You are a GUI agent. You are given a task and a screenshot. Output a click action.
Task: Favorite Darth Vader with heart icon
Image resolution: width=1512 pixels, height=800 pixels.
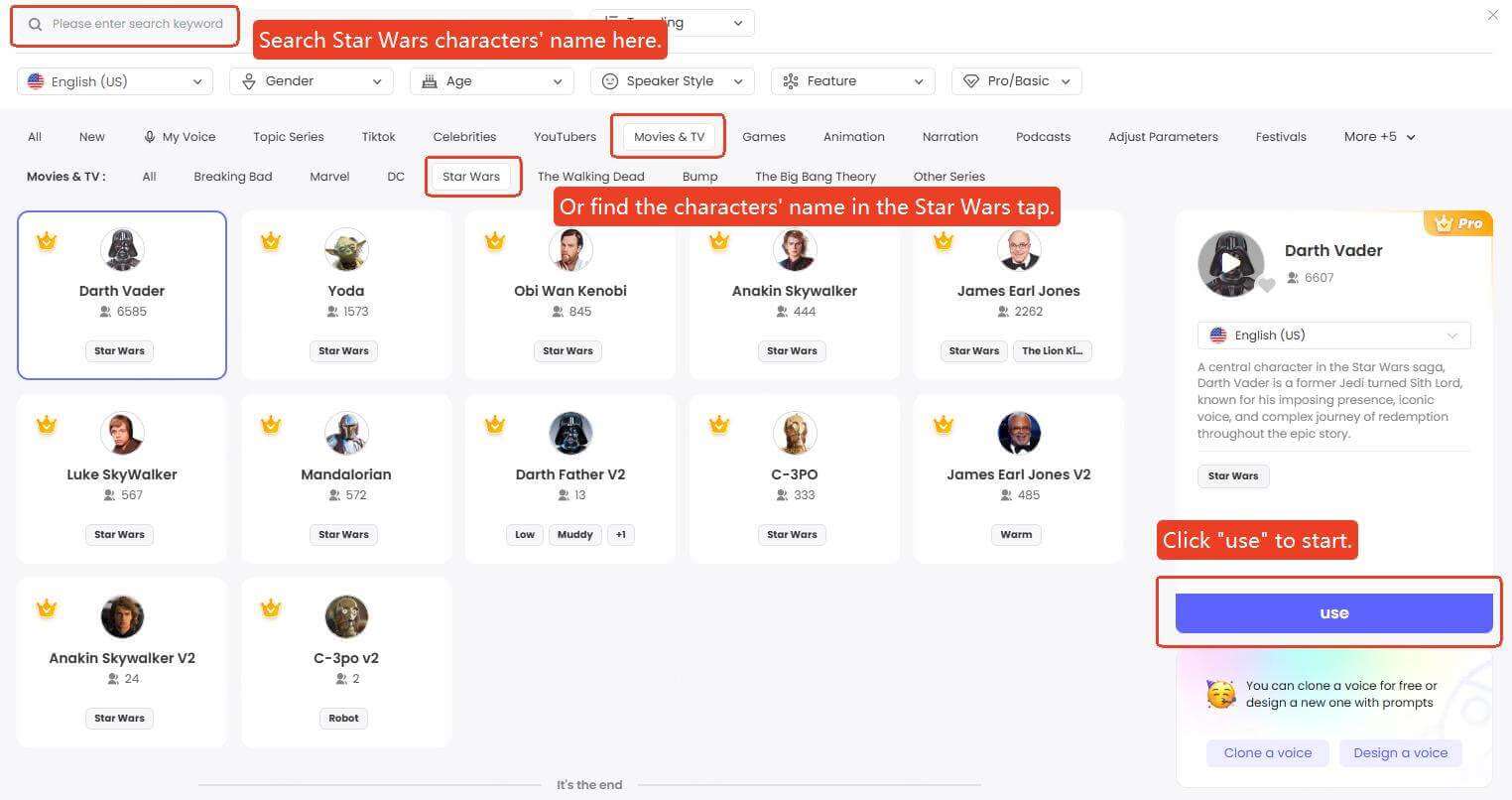[1266, 286]
